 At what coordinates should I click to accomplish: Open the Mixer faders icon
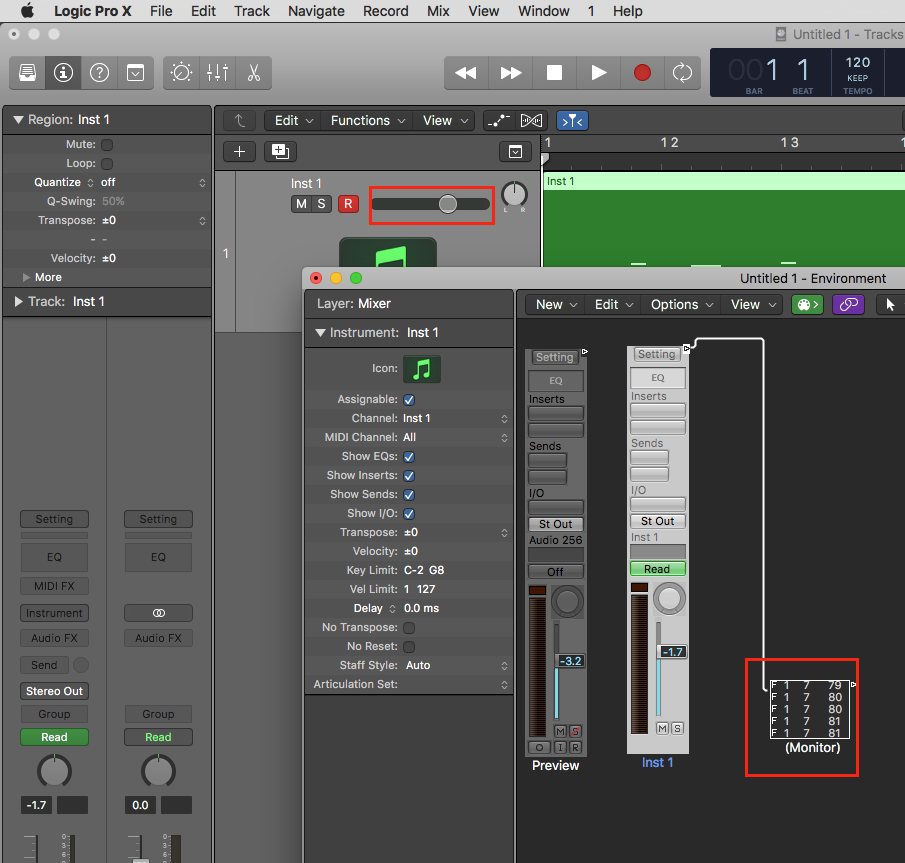217,72
